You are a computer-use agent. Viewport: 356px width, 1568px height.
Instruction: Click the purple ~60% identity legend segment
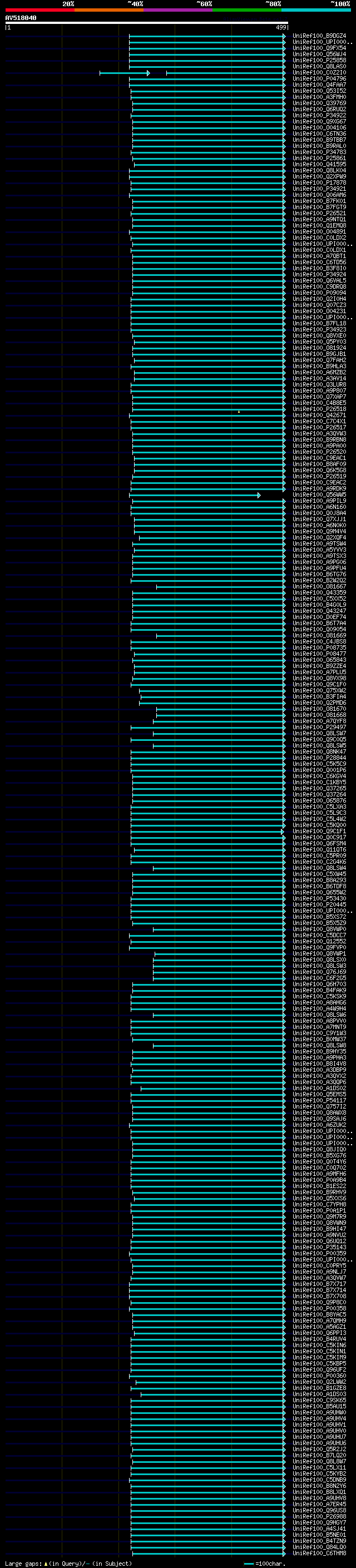[x=177, y=10]
